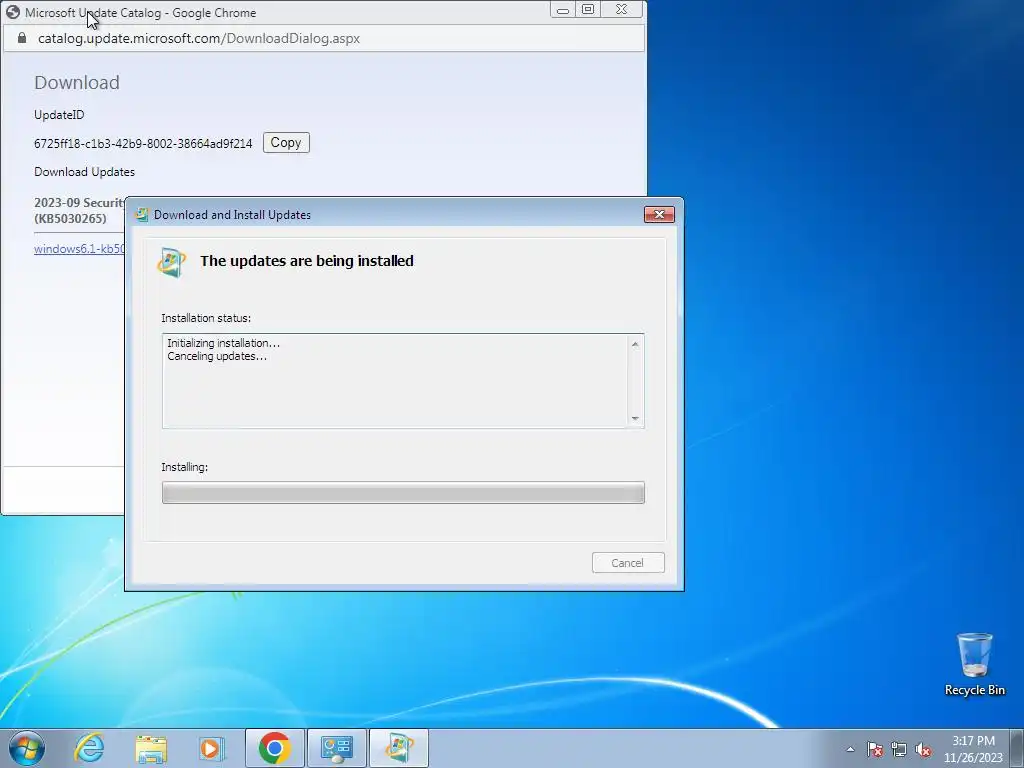
Task: Click the globe icon in Chrome title bar
Action: point(12,12)
